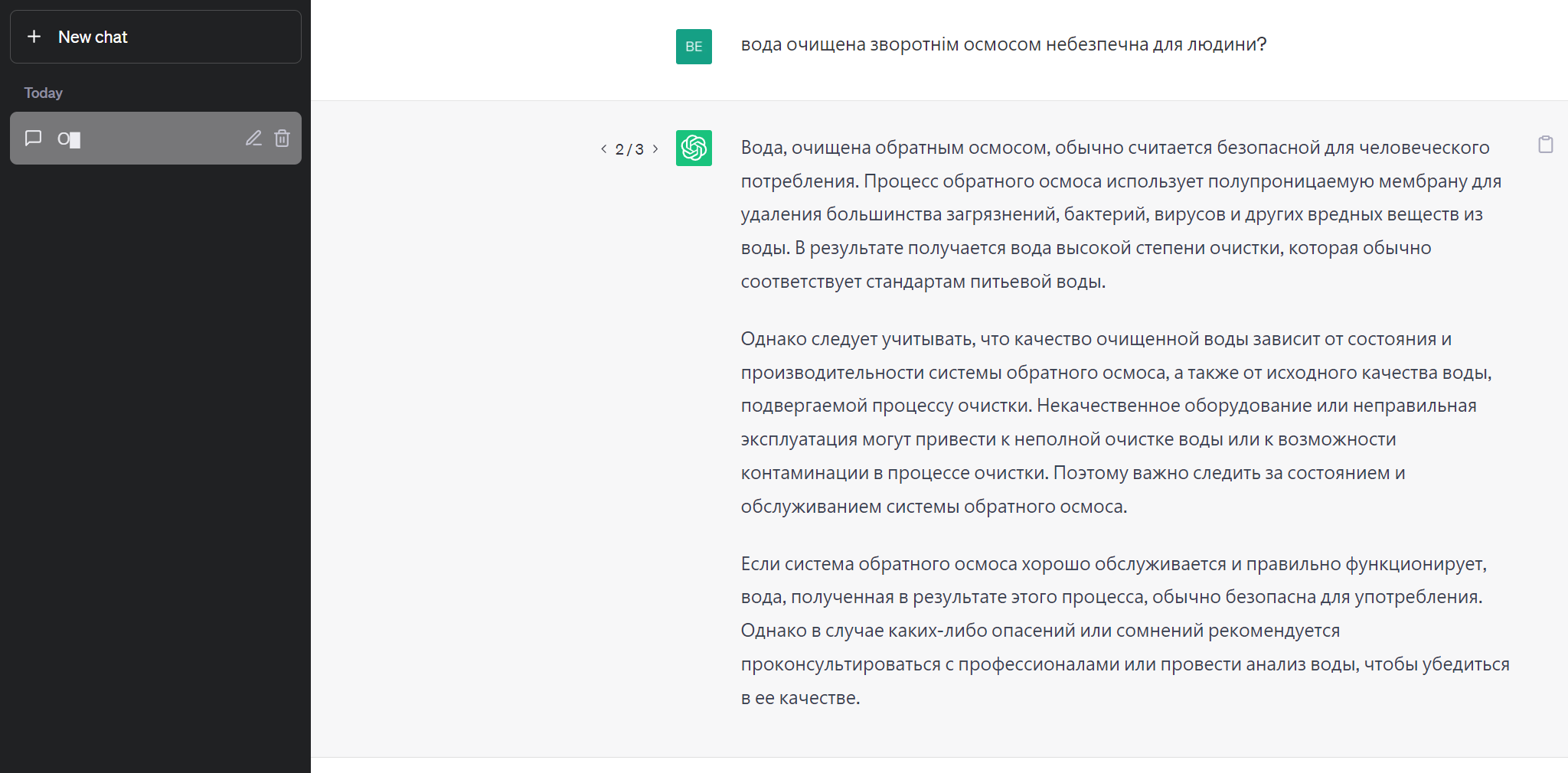
Task: Click the green ChatGPT logo avatar
Action: 694,148
